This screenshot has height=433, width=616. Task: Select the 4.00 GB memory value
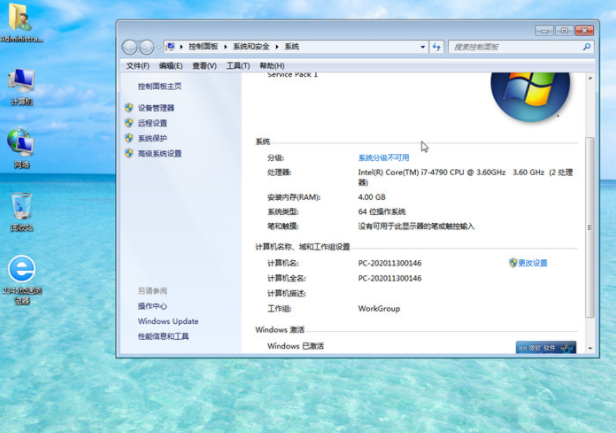372,197
